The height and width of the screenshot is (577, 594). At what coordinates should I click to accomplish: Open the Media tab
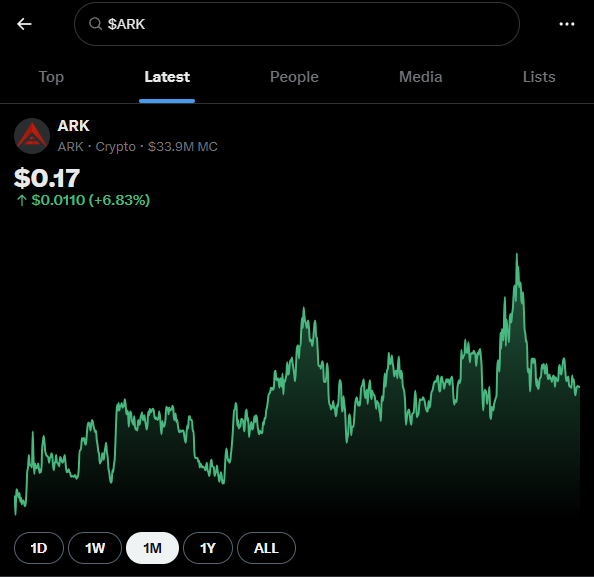pyautogui.click(x=420, y=77)
